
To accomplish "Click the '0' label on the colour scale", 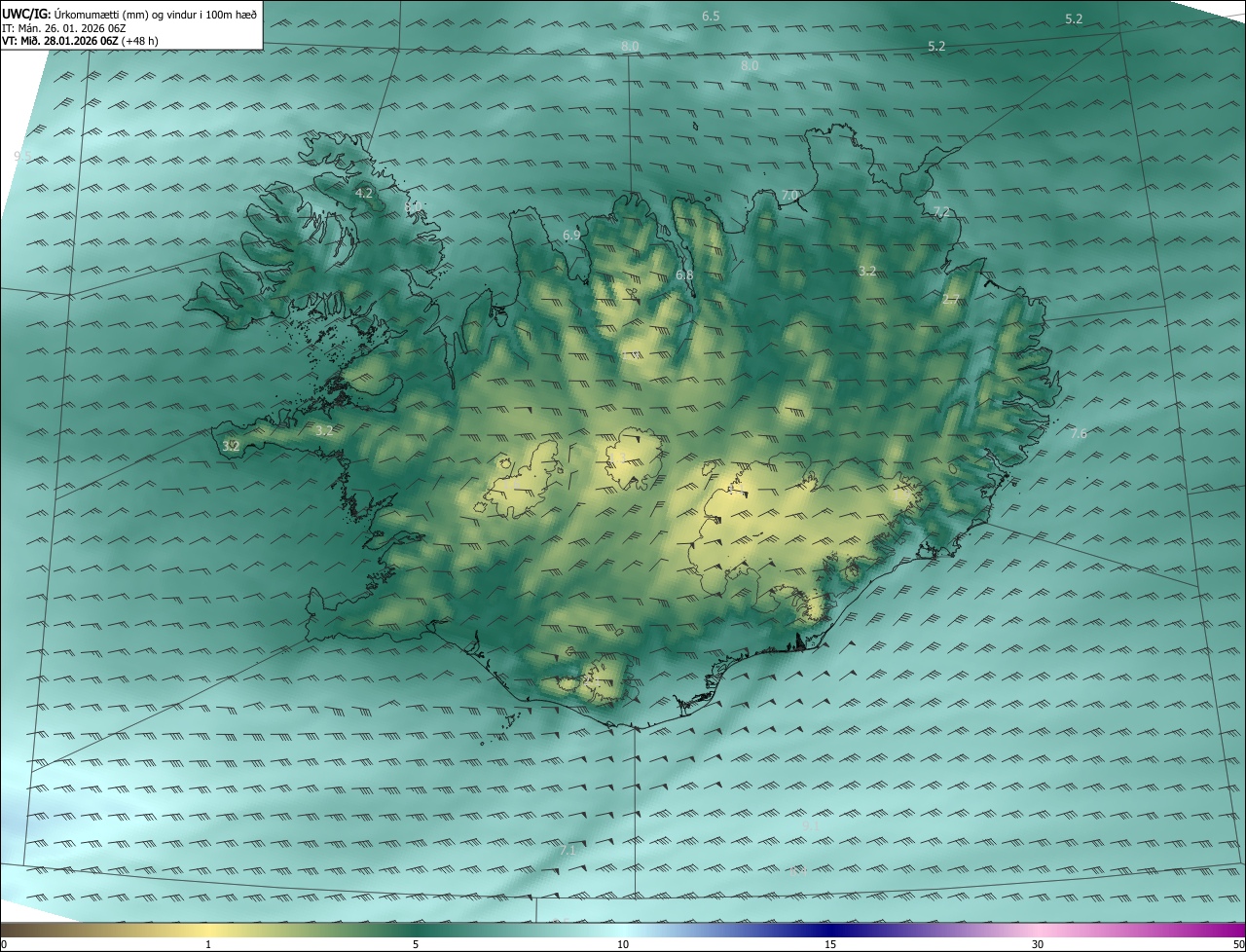I will coord(4,944).
